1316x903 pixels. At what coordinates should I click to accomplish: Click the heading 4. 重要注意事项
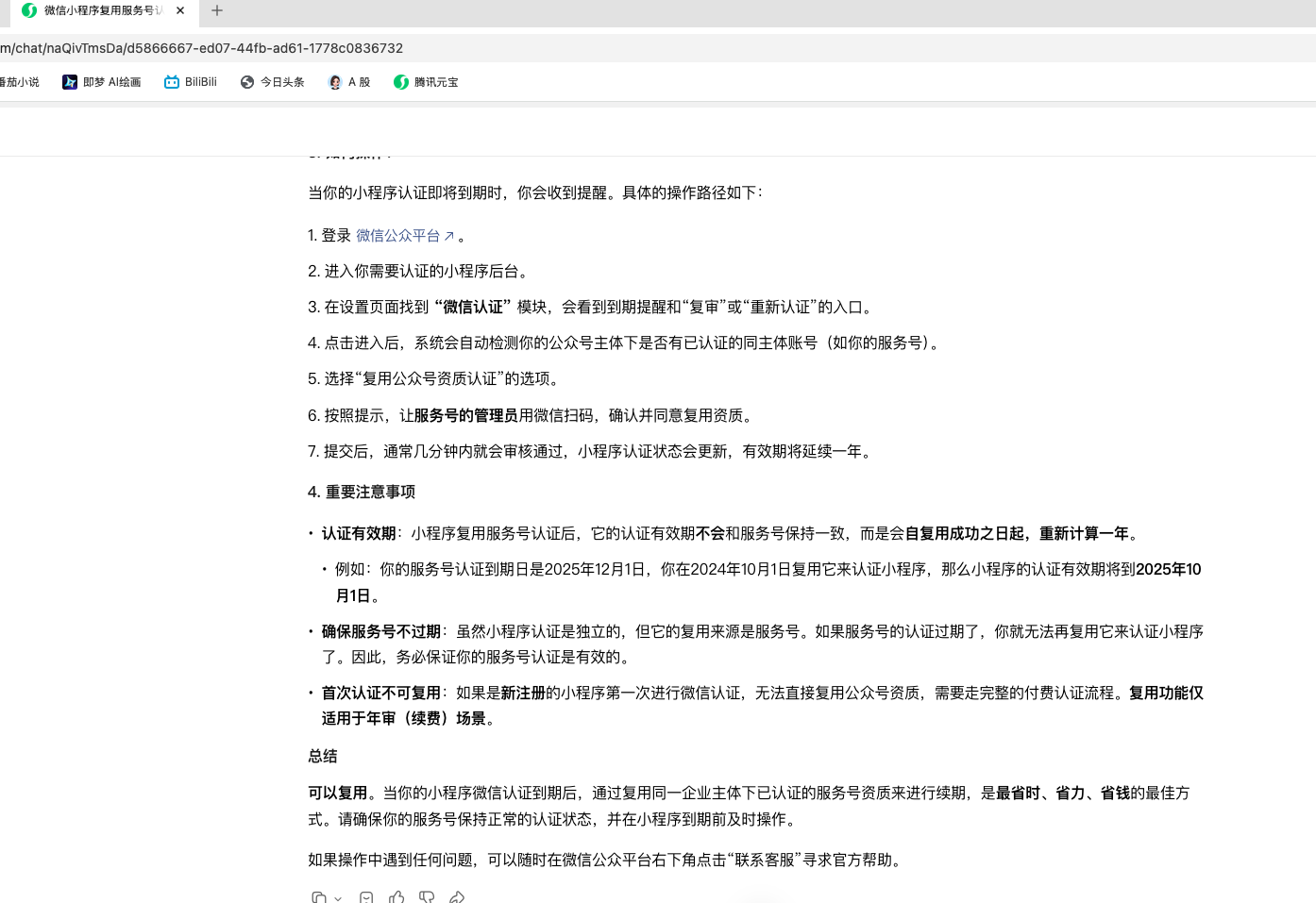point(362,492)
